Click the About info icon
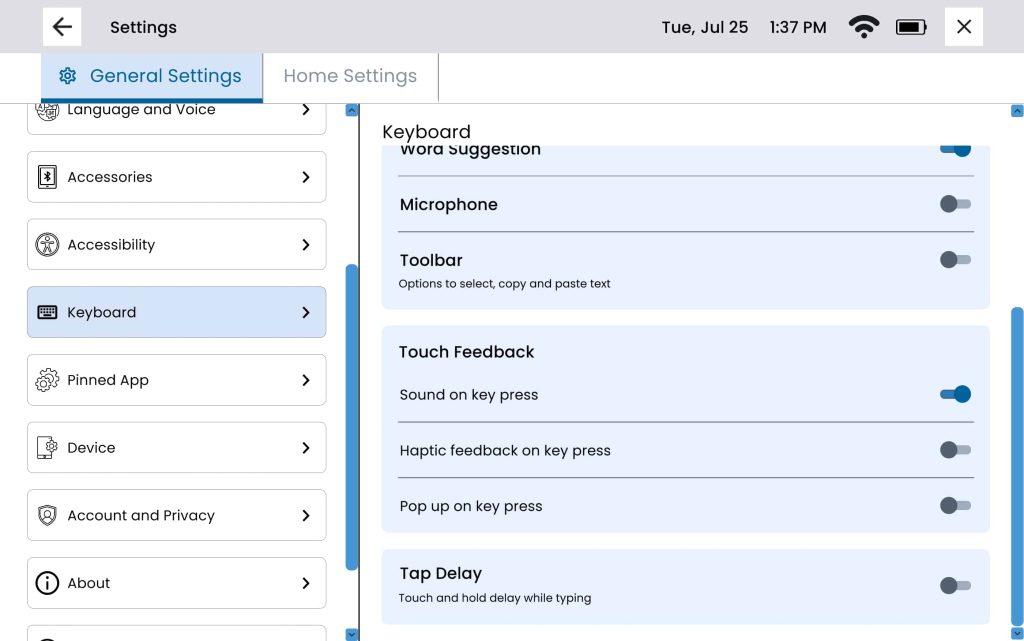Screen dimensions: 1024x641 (x=47, y=583)
